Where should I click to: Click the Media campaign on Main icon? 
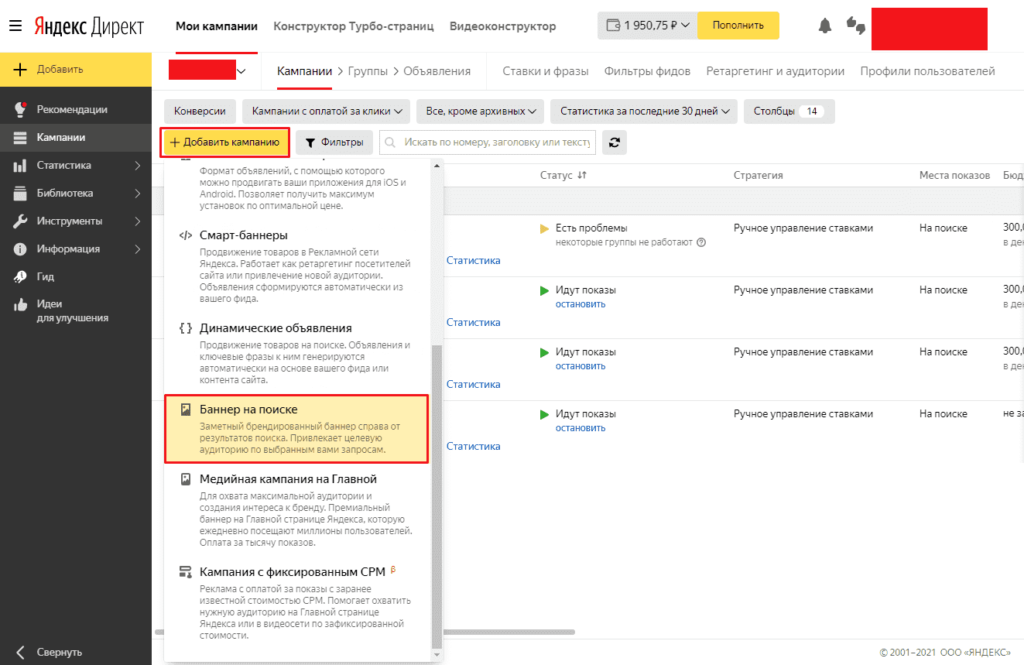click(x=185, y=479)
